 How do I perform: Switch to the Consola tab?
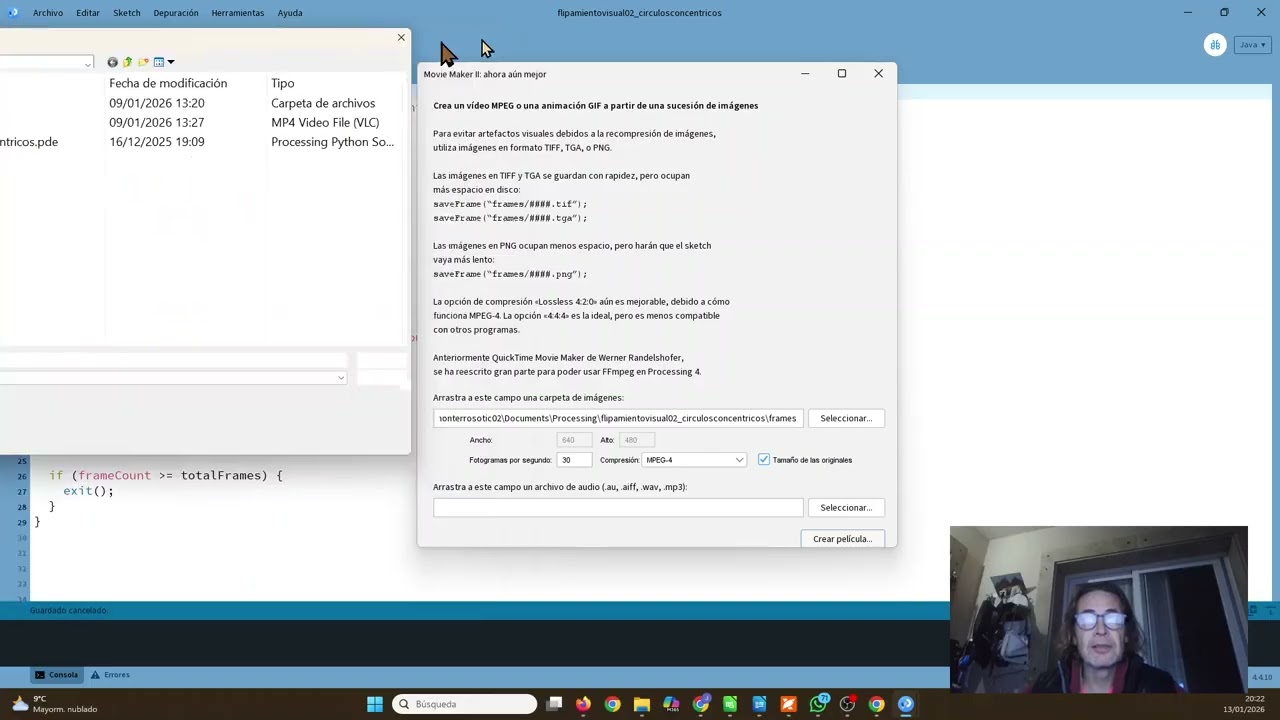pyautogui.click(x=57, y=675)
